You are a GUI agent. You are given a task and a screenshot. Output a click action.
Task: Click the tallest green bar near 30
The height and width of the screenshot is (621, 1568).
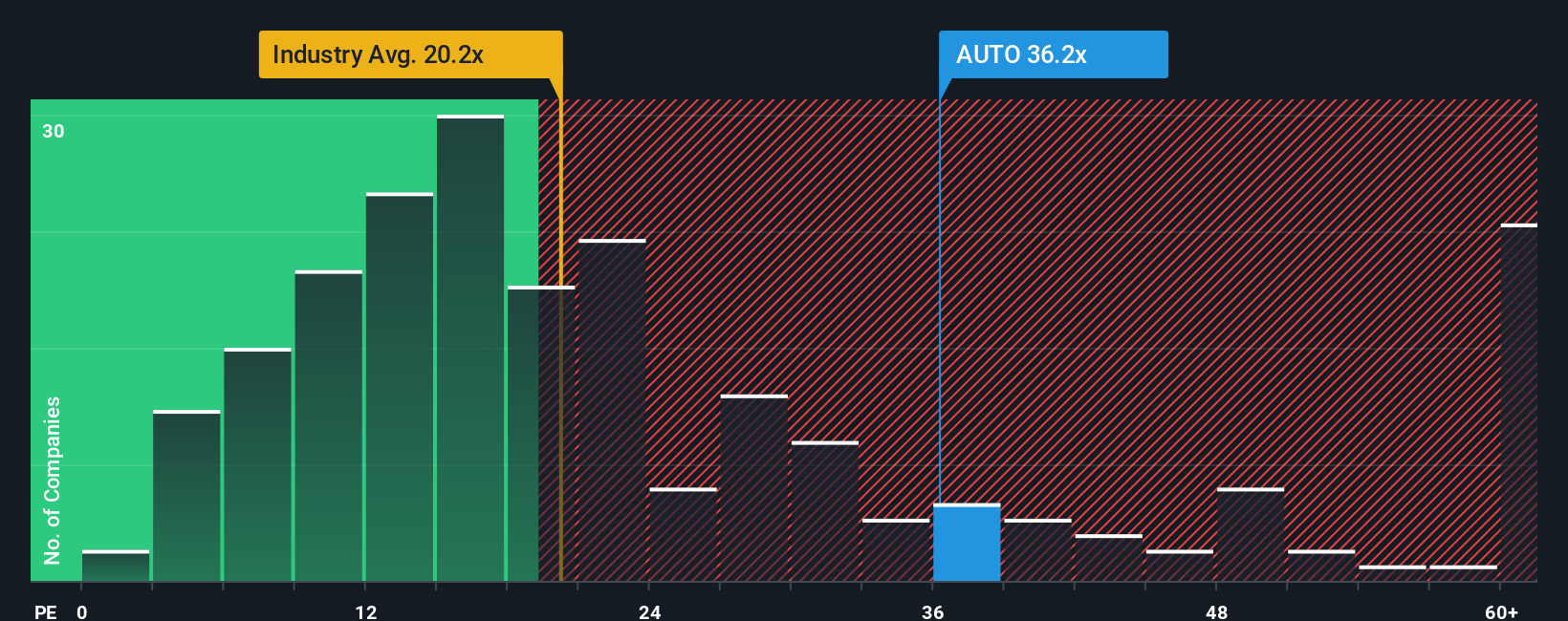(470, 349)
